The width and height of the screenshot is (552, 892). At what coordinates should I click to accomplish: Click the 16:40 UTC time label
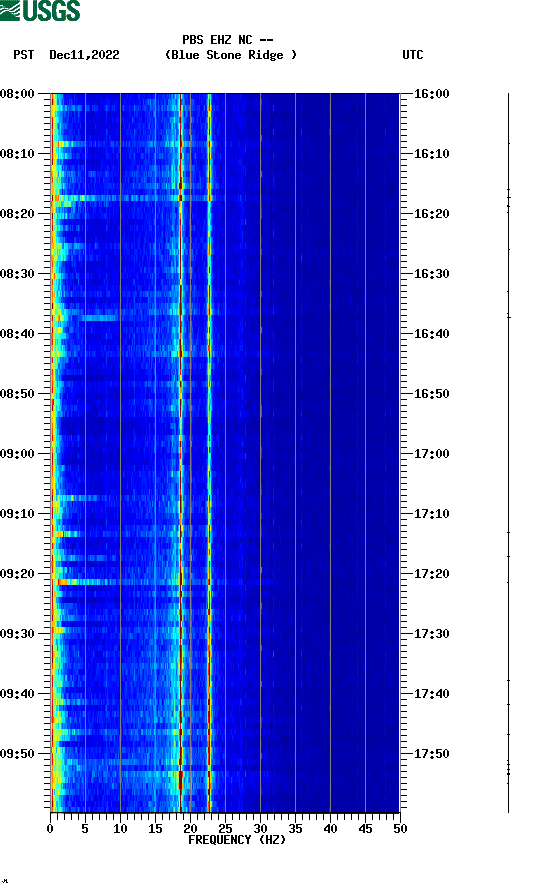click(431, 334)
